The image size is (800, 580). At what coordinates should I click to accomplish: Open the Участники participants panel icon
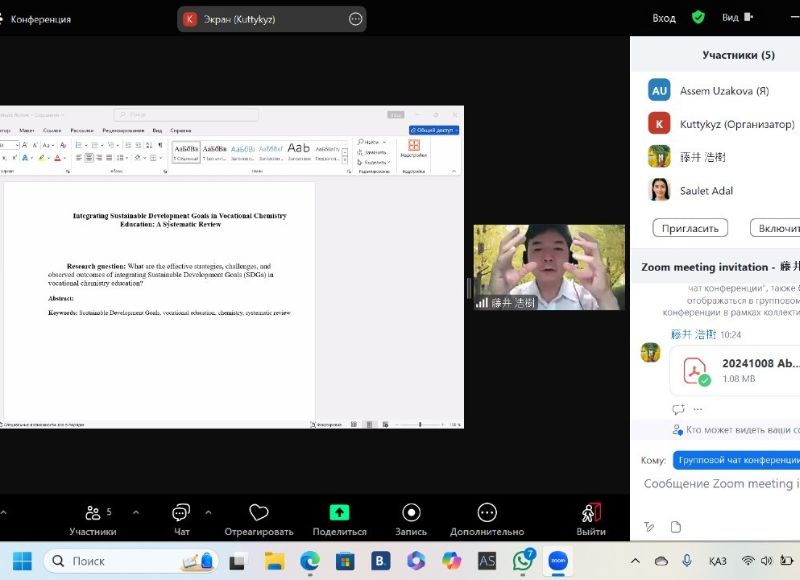tap(92, 513)
